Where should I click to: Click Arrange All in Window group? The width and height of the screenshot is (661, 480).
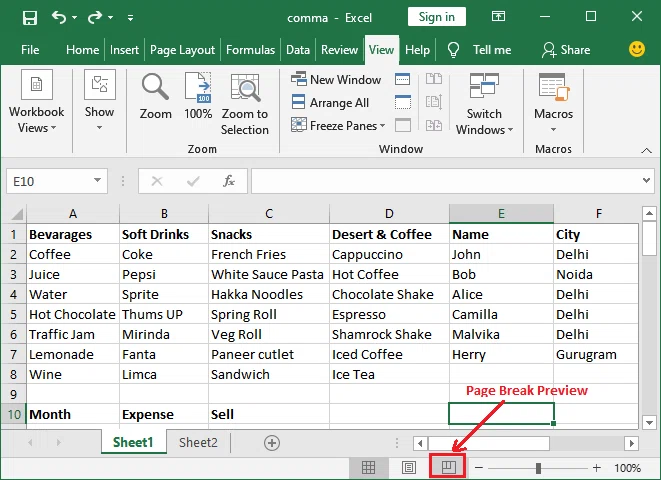[x=330, y=102]
